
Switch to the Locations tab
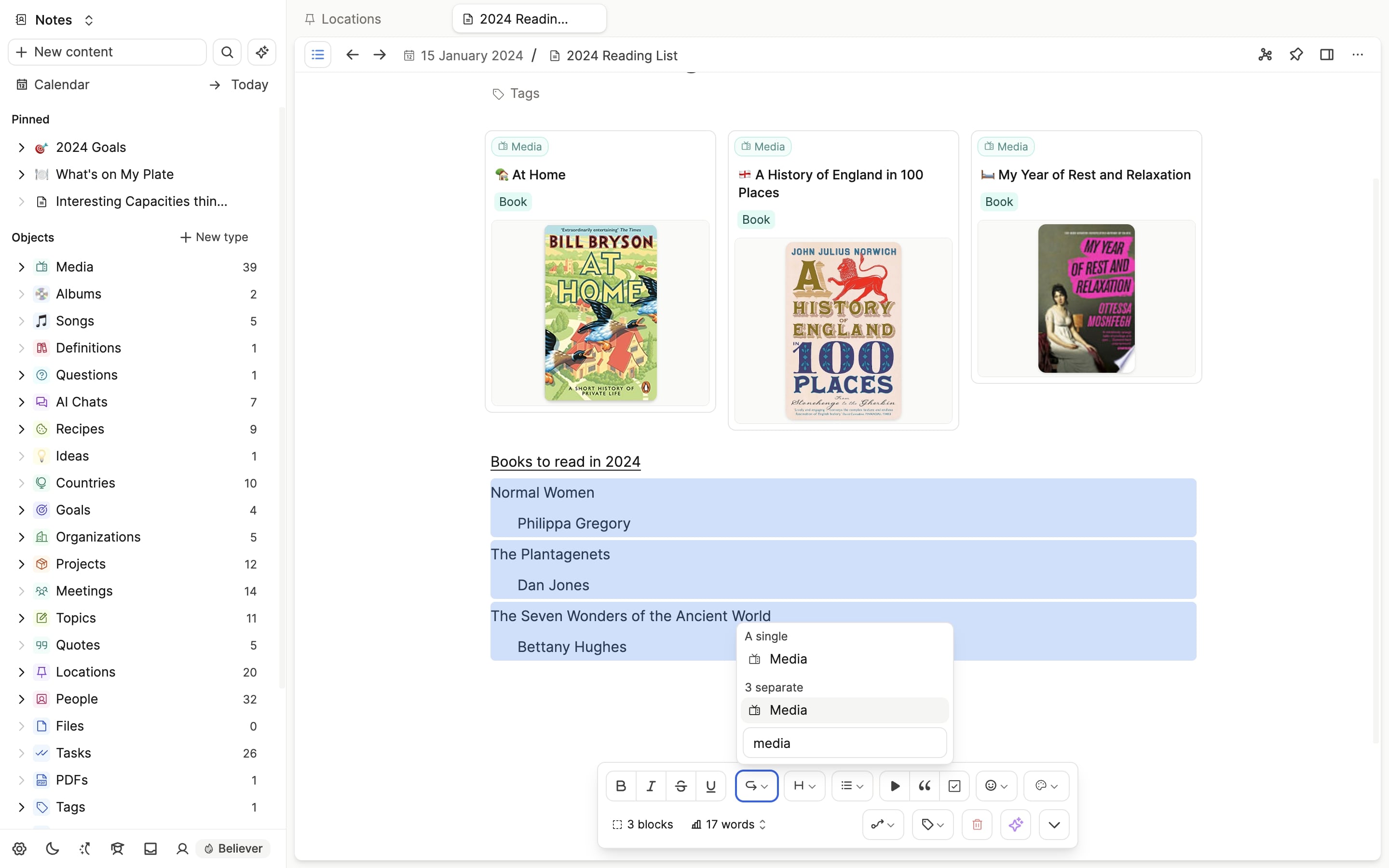[351, 19]
